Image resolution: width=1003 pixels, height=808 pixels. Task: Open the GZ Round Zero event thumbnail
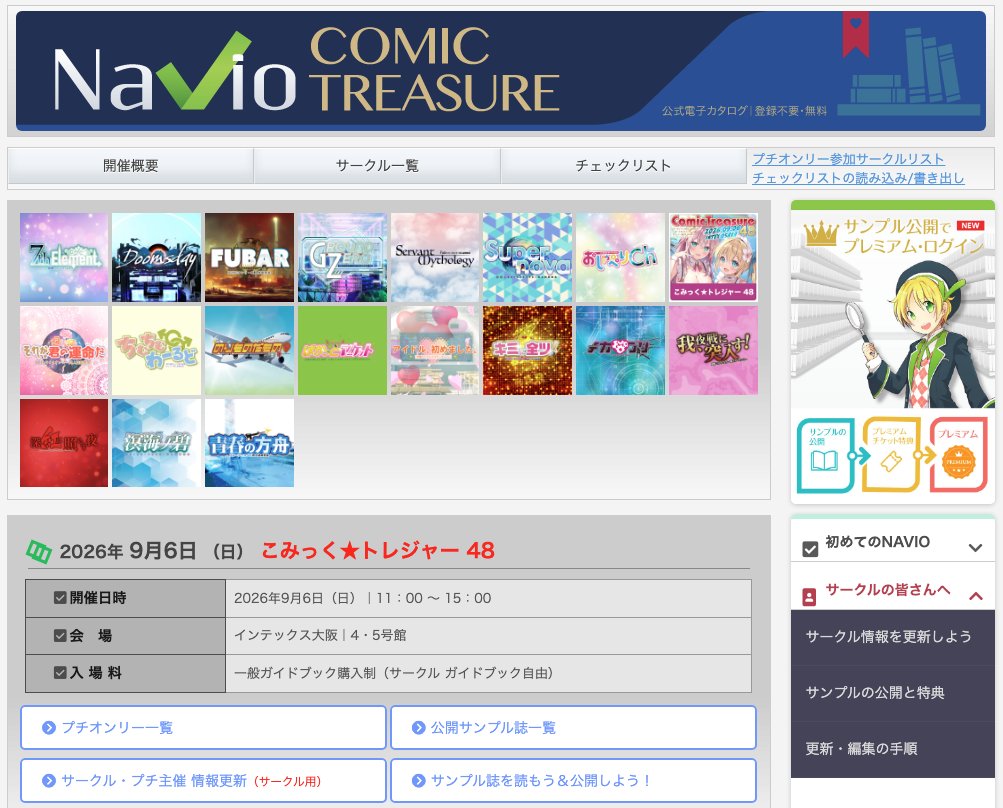click(x=342, y=257)
